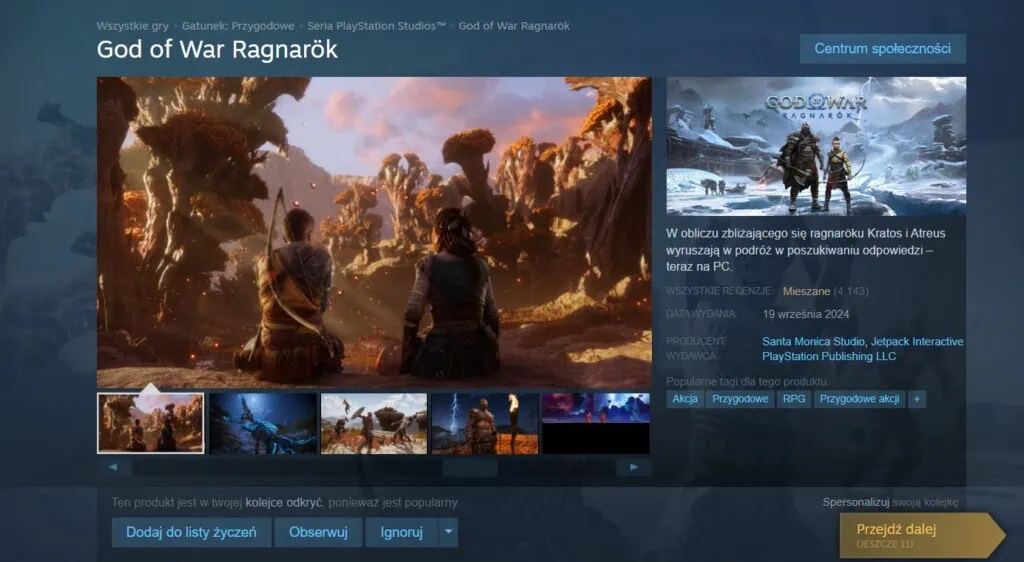Expand the Ignoruj dropdown arrow
1024x562 pixels.
pos(449,533)
